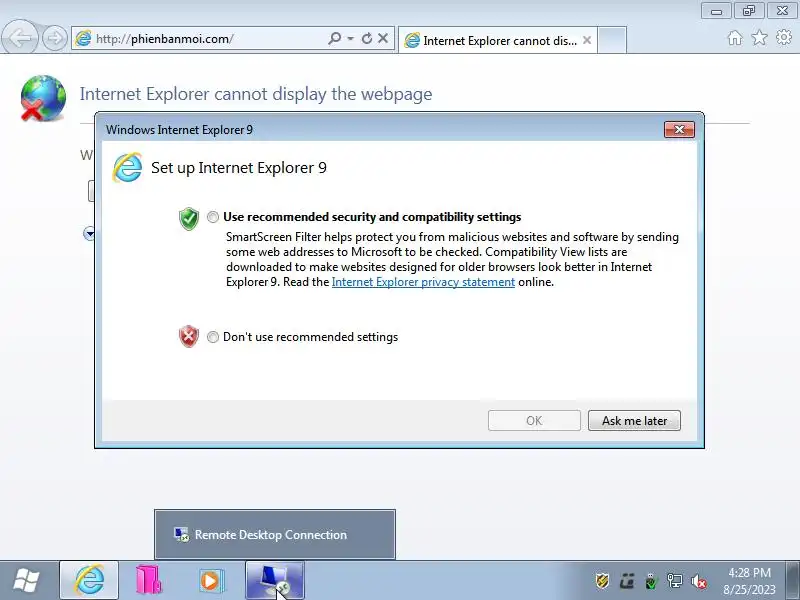Open the Home page icon
800x600 pixels.
tap(735, 38)
